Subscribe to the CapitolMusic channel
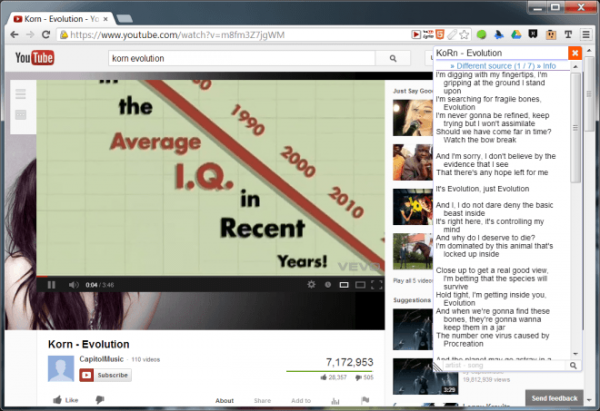The height and width of the screenshot is (411, 600). pos(105,375)
